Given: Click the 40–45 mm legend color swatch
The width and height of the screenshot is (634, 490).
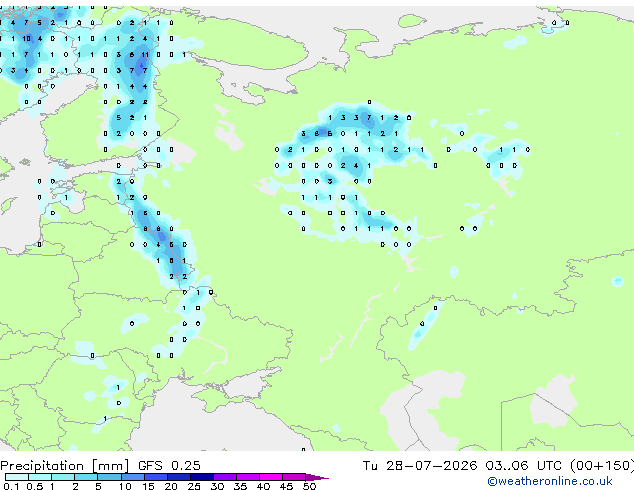Looking at the screenshot, I should point(271,477).
